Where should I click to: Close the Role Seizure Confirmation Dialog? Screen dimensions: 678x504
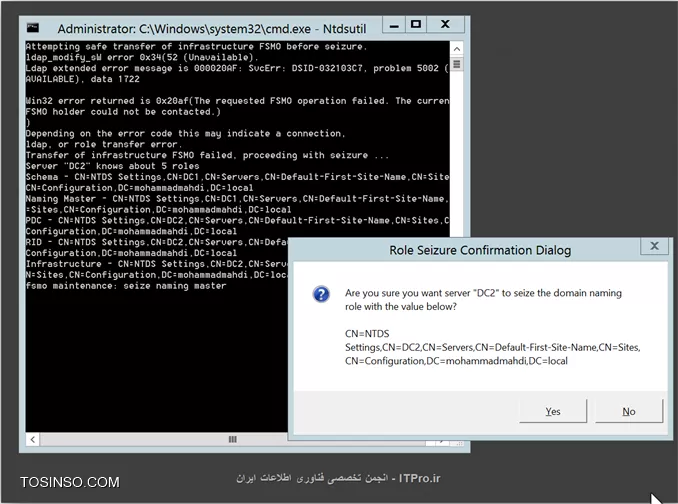tap(655, 246)
